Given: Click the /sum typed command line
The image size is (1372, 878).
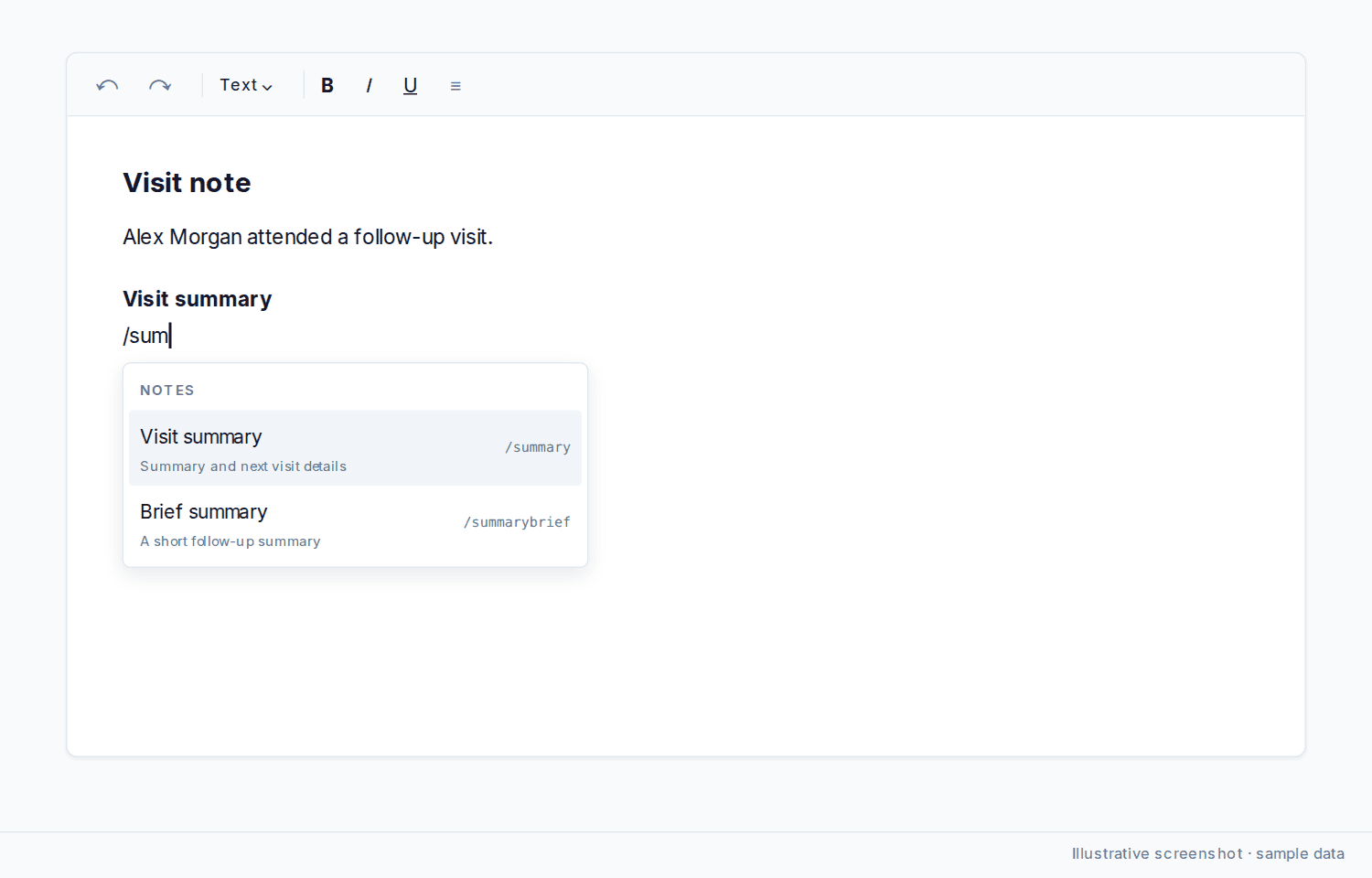Looking at the screenshot, I should tap(147, 336).
